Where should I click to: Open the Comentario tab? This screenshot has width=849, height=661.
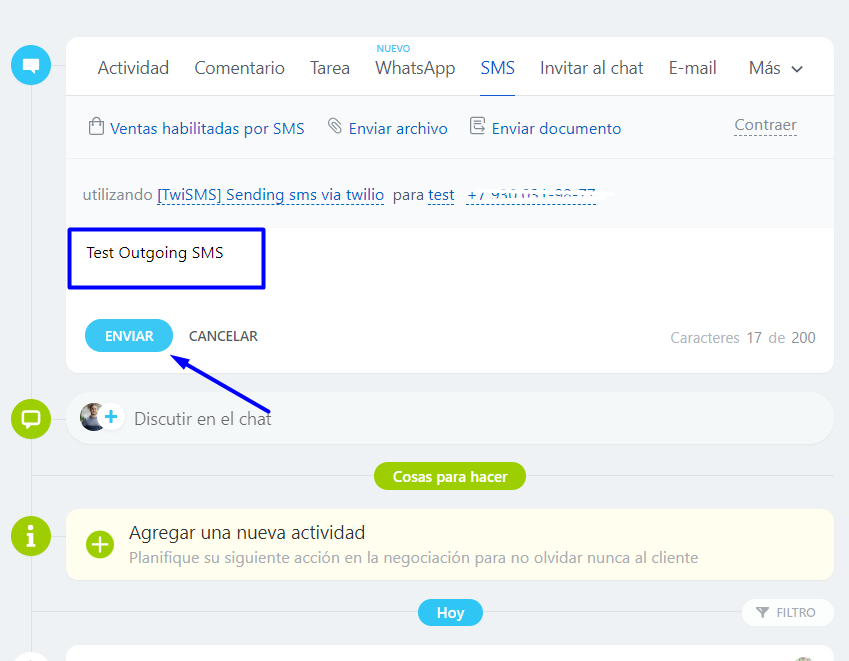tap(239, 68)
